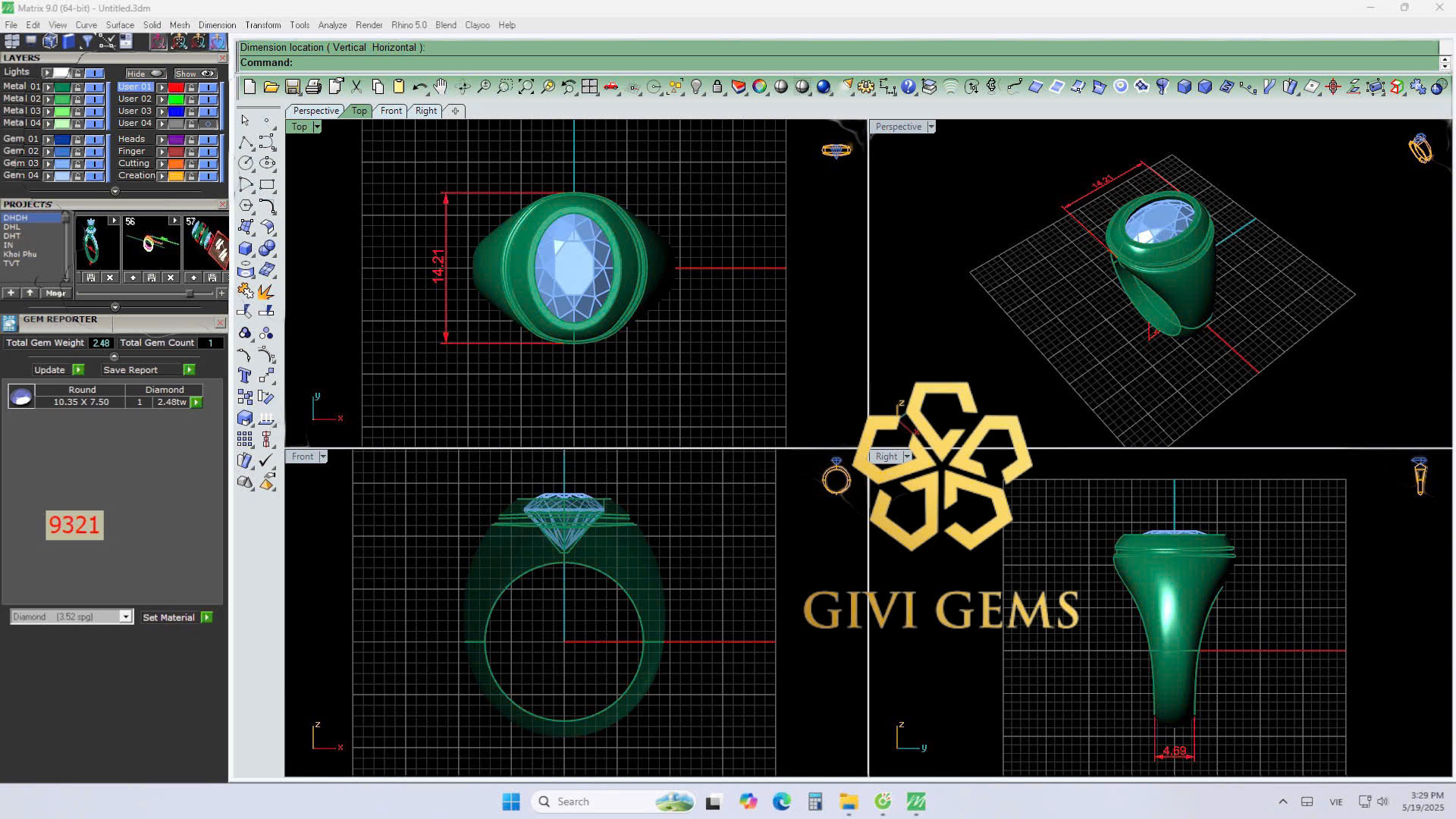Click the red User 01 color swatch
The width and height of the screenshot is (1456, 819).
(x=176, y=87)
